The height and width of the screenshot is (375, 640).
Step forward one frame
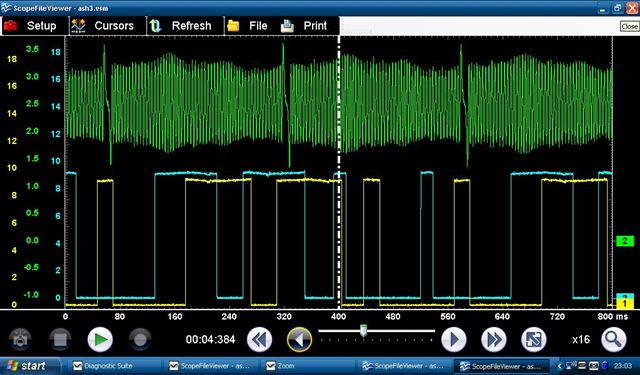(x=453, y=339)
